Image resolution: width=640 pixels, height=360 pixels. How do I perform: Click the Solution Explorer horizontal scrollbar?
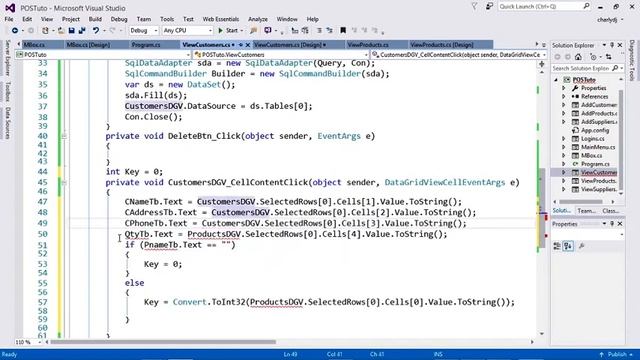580,202
